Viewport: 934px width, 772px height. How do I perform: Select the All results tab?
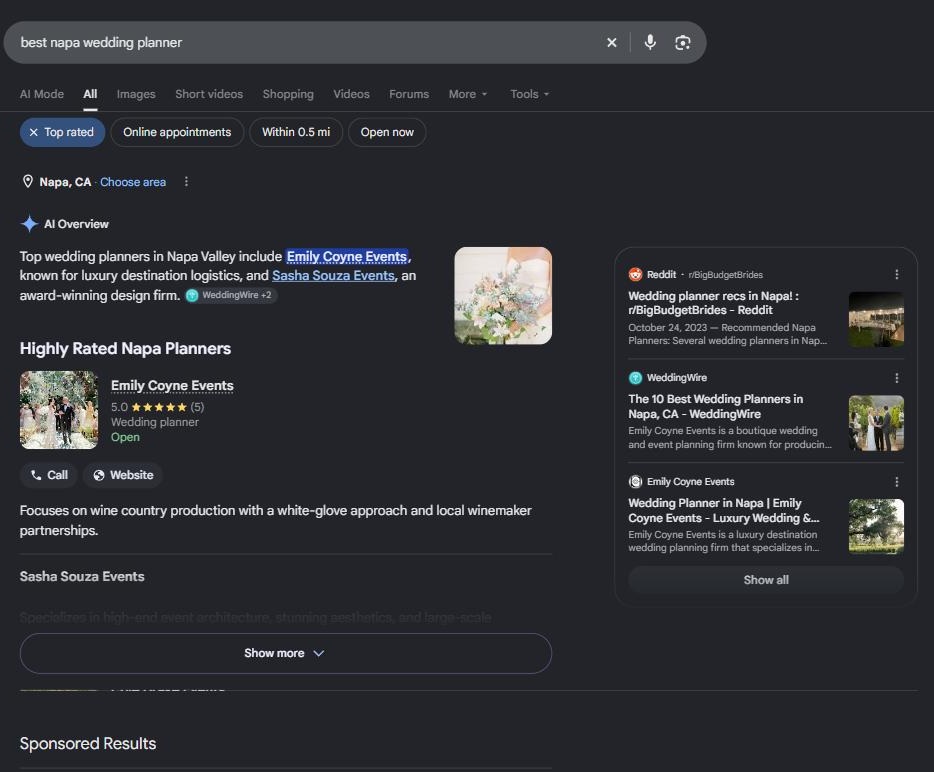[90, 94]
